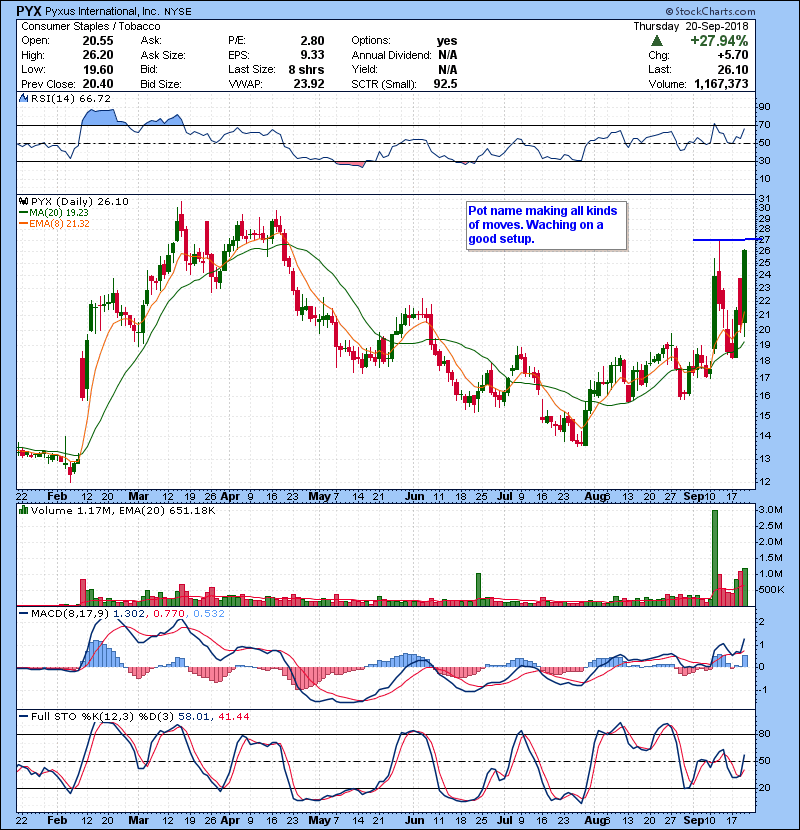The width and height of the screenshot is (800, 830).
Task: Click the Options value yes
Action: [x=447, y=41]
